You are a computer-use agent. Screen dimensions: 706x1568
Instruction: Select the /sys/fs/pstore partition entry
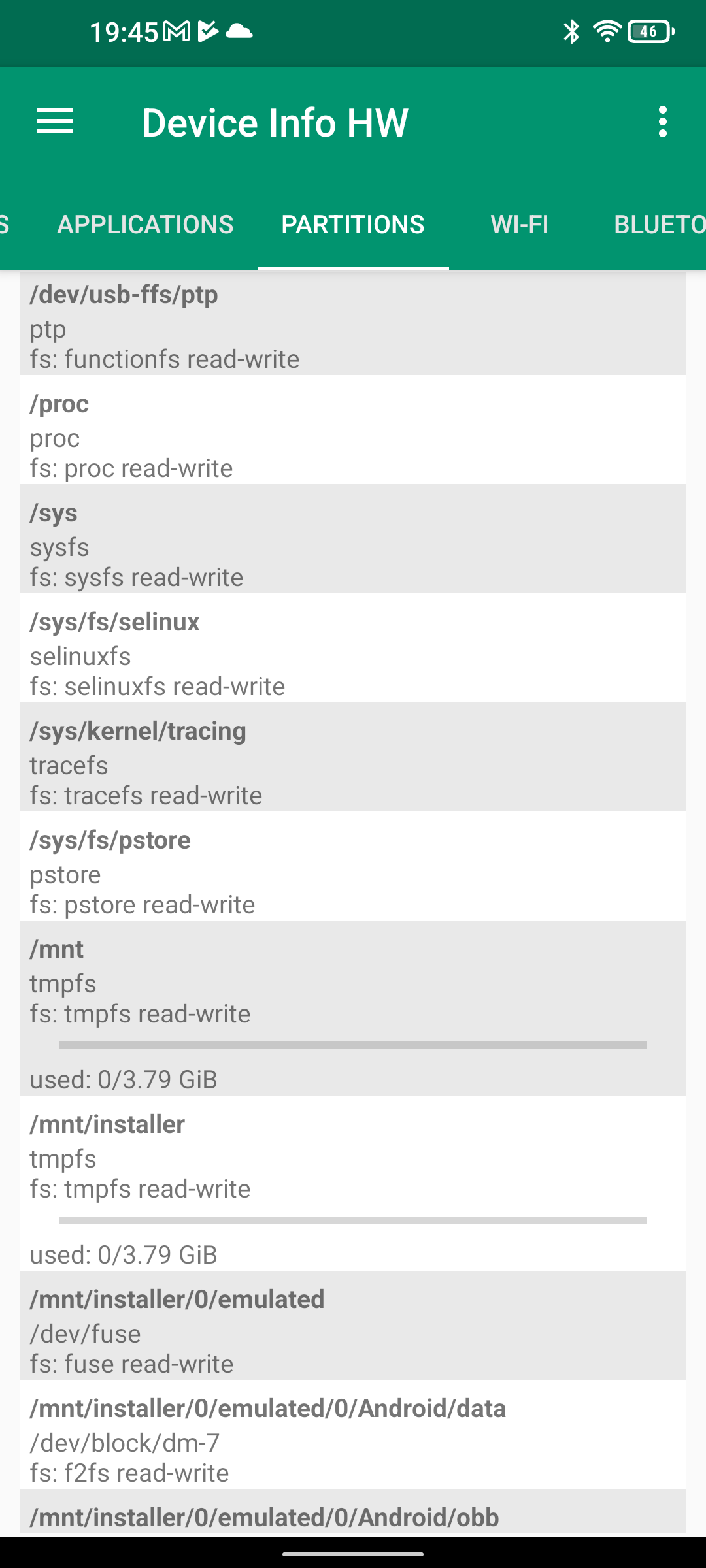353,872
